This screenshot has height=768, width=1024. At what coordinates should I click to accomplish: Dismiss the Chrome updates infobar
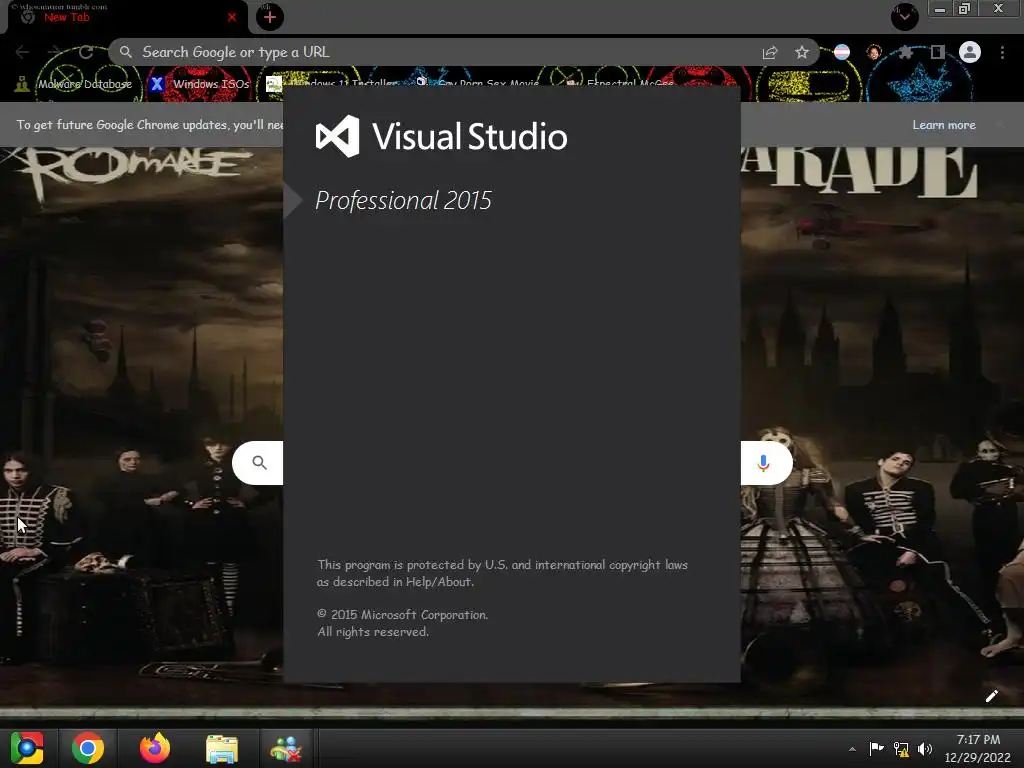click(1000, 125)
